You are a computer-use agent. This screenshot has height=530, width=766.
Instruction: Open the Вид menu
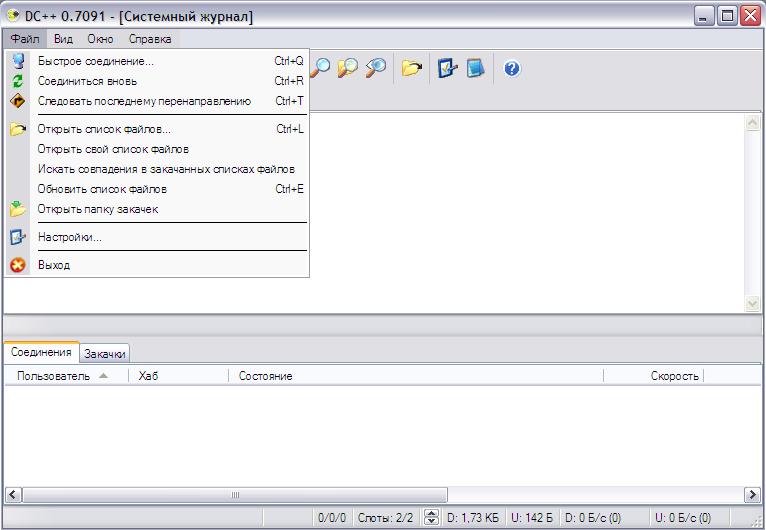[63, 39]
